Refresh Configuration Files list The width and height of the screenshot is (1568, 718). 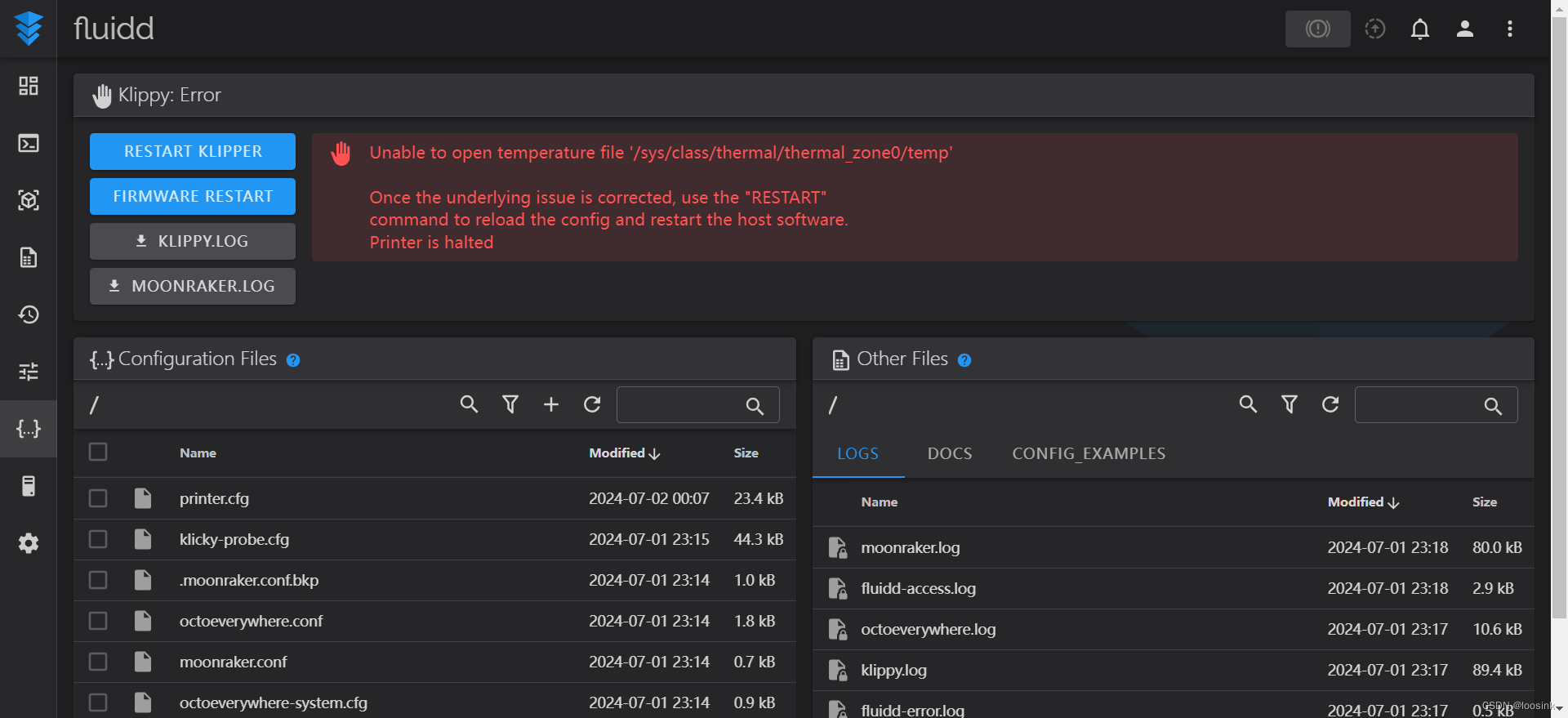click(x=592, y=404)
